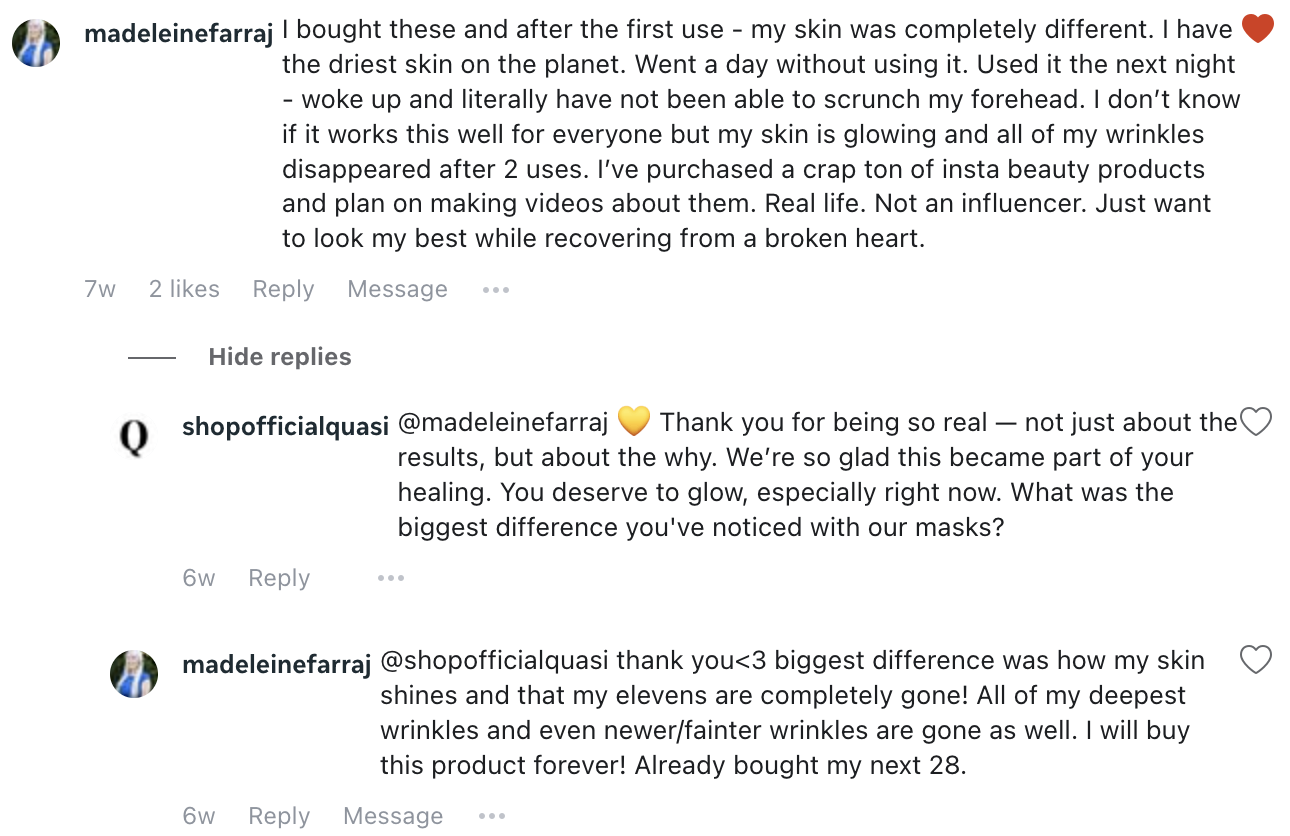This screenshot has width=1290, height=836.
Task: Message the author of the top comment
Action: (397, 290)
